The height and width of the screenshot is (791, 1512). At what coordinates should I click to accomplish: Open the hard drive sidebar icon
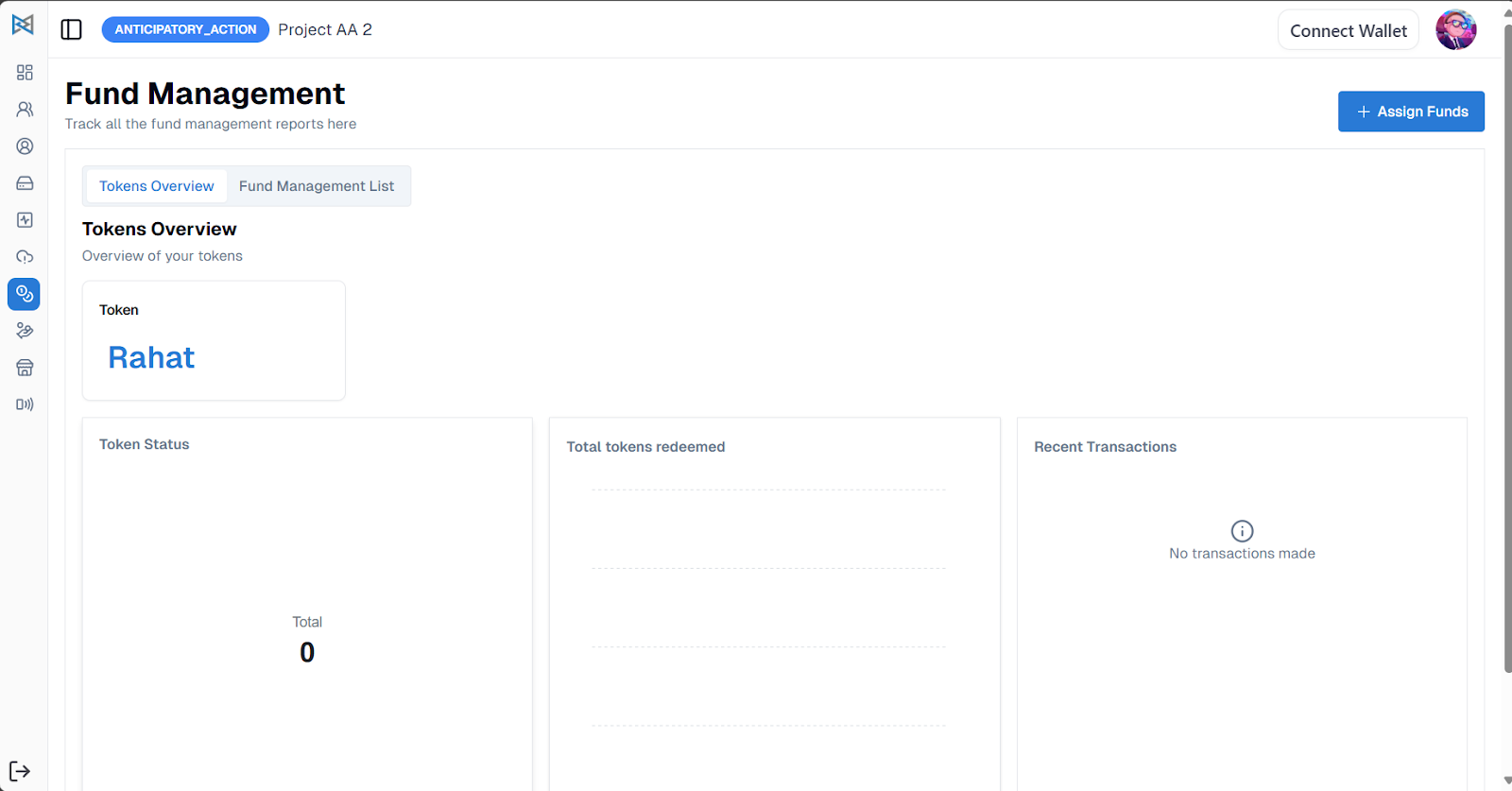click(x=25, y=183)
